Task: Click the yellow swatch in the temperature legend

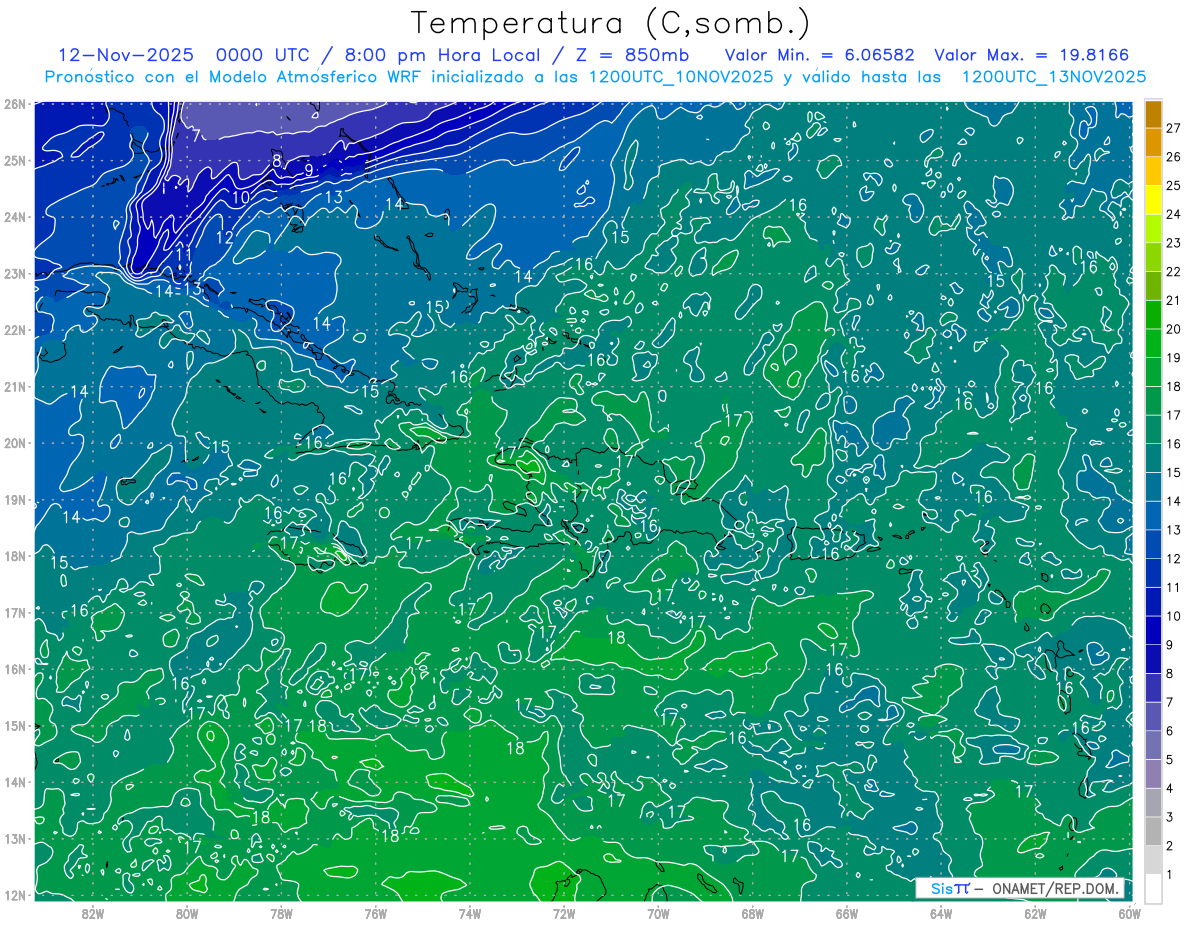Action: coord(1153,201)
